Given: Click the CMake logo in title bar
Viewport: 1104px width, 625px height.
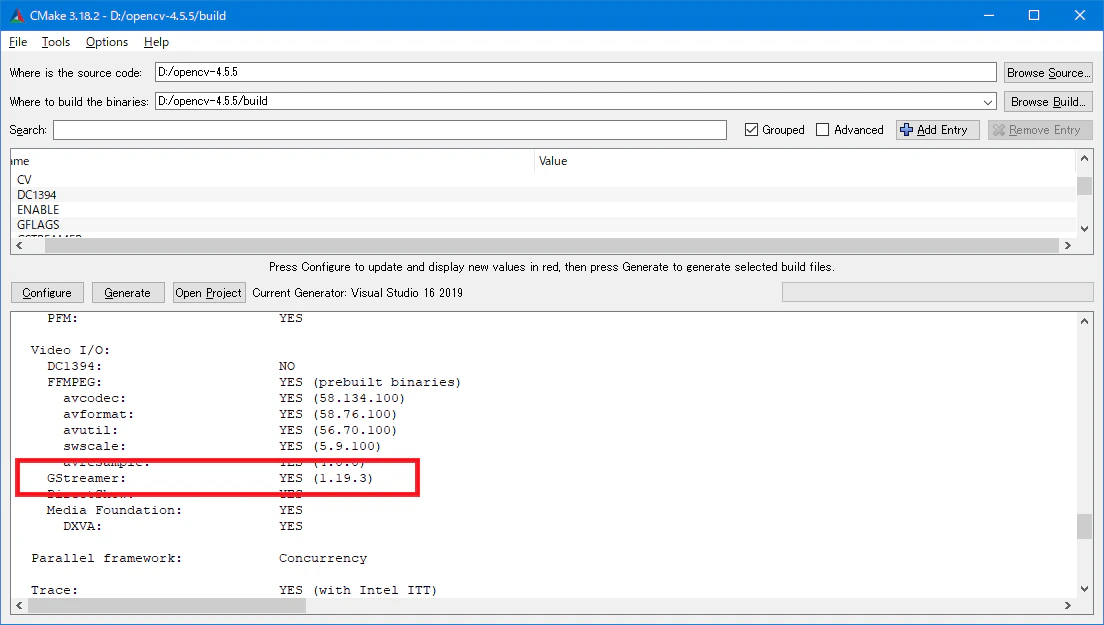Looking at the screenshot, I should click(x=17, y=15).
